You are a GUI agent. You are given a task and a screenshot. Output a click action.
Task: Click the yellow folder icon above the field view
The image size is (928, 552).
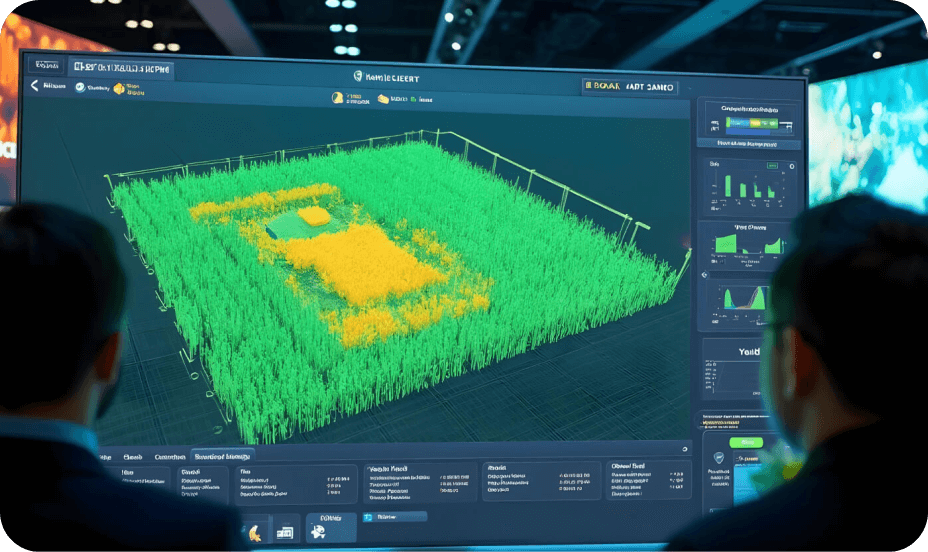click(x=382, y=99)
